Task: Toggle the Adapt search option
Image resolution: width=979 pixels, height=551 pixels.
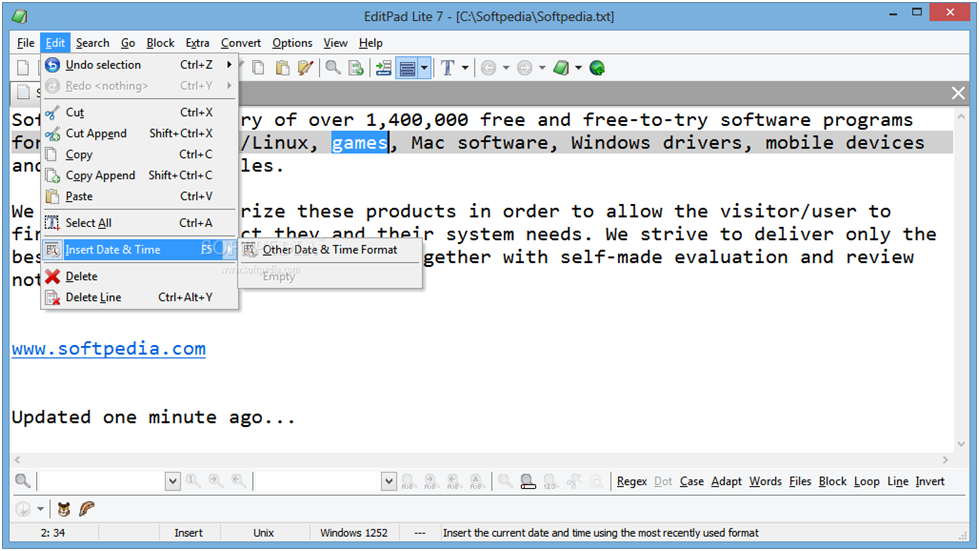Action: coord(726,481)
